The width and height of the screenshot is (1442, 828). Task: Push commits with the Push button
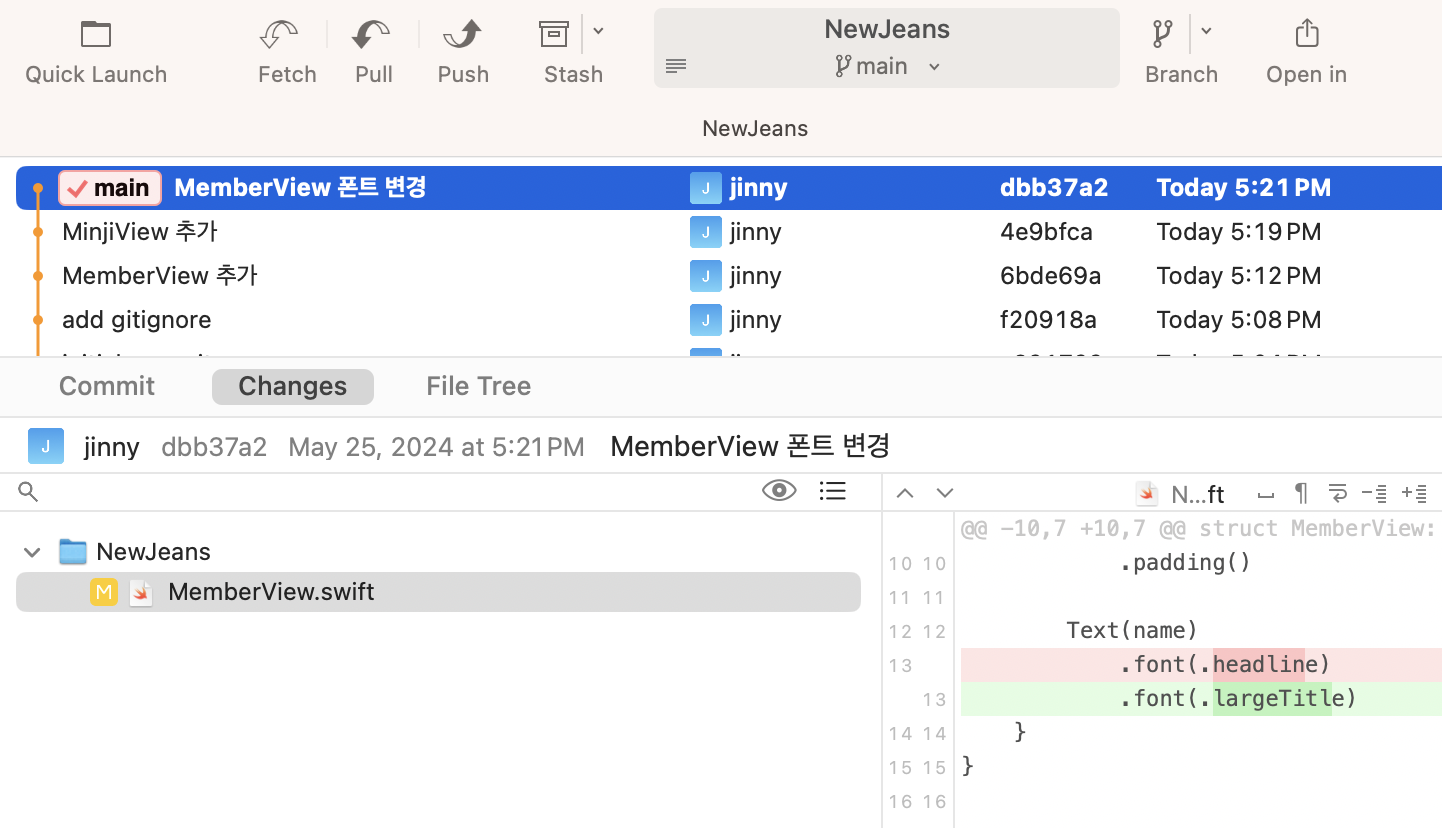point(463,52)
